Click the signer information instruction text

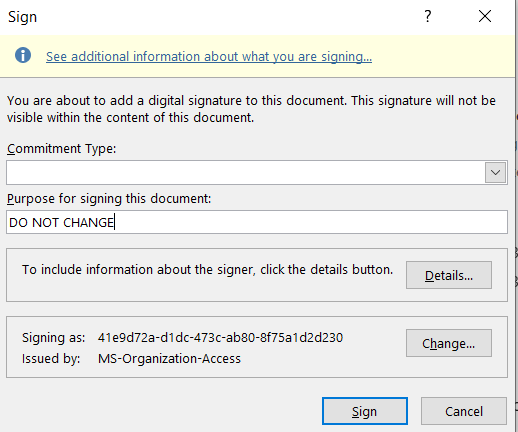click(x=207, y=269)
